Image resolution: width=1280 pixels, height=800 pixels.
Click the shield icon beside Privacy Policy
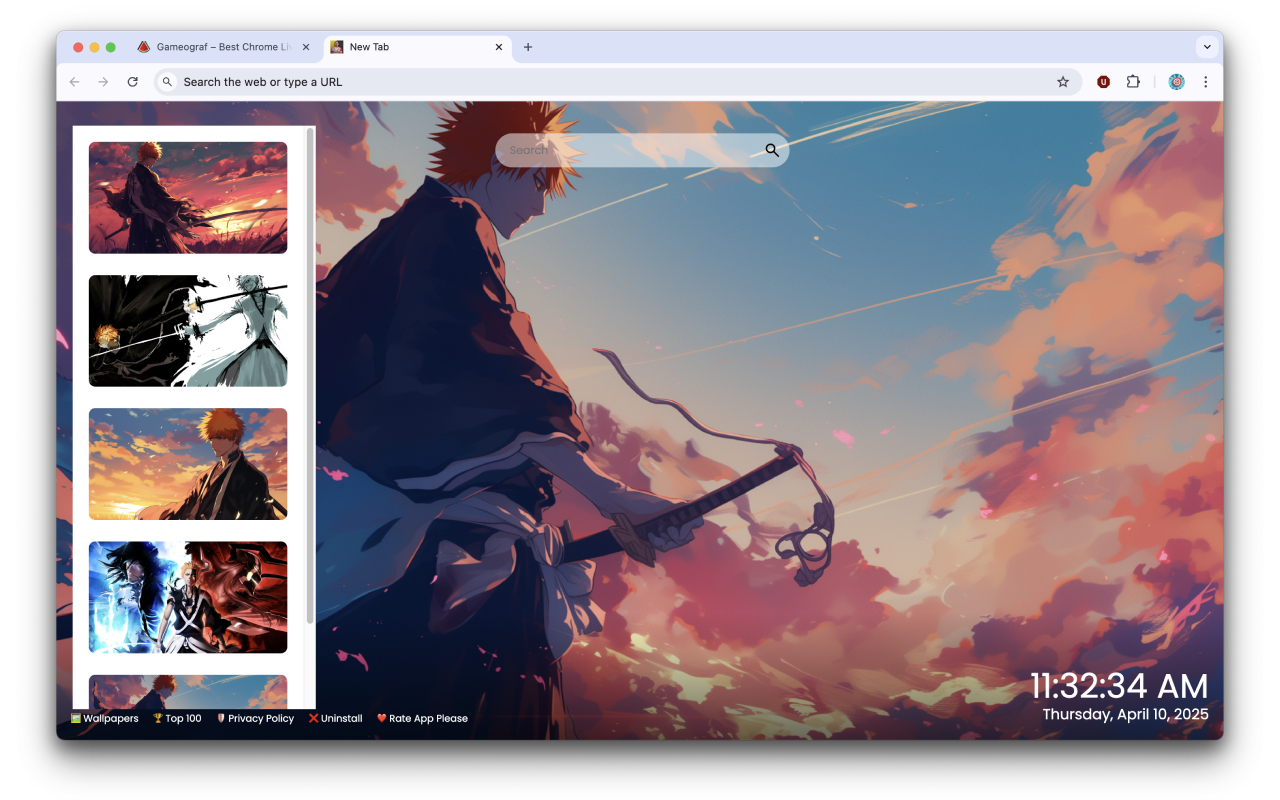tap(221, 718)
